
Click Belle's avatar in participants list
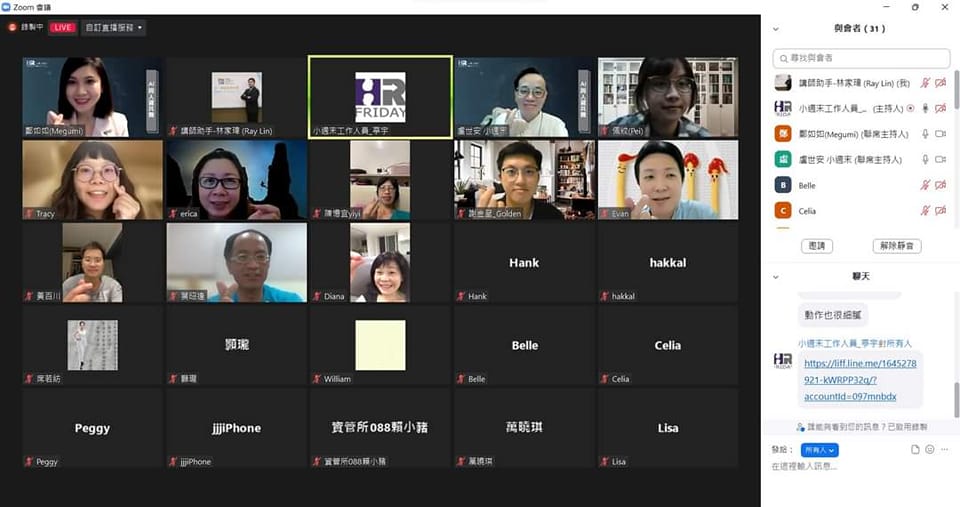tap(783, 185)
